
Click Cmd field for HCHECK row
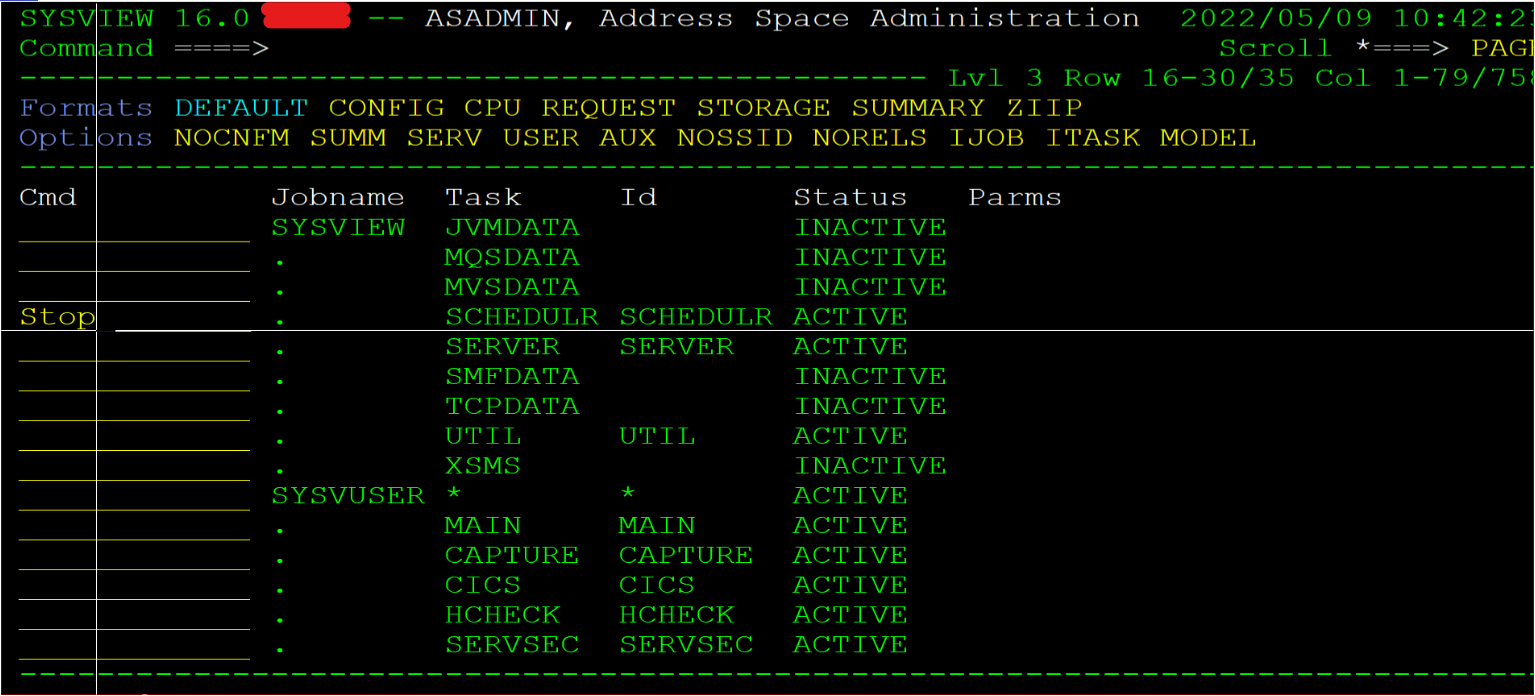pos(134,615)
